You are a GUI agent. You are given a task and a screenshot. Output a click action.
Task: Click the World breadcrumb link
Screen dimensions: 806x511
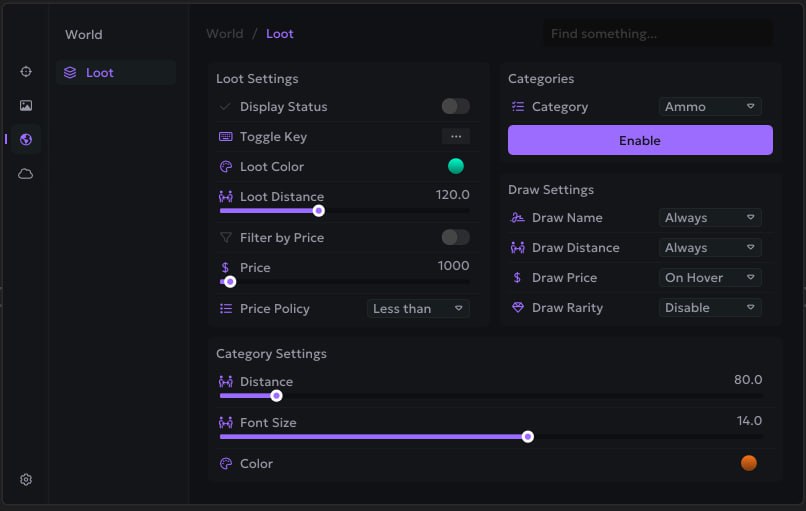coord(224,34)
